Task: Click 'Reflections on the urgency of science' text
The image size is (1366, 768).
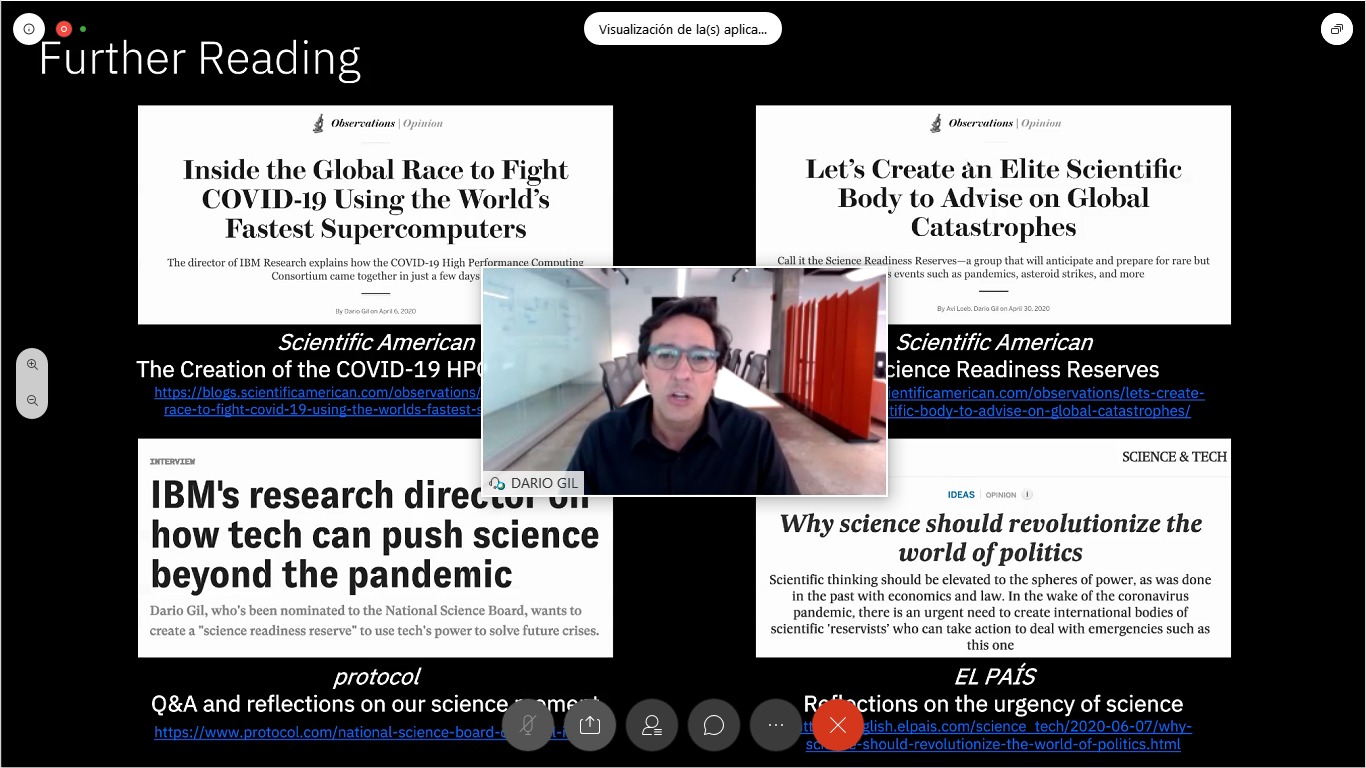Action: pos(993,704)
